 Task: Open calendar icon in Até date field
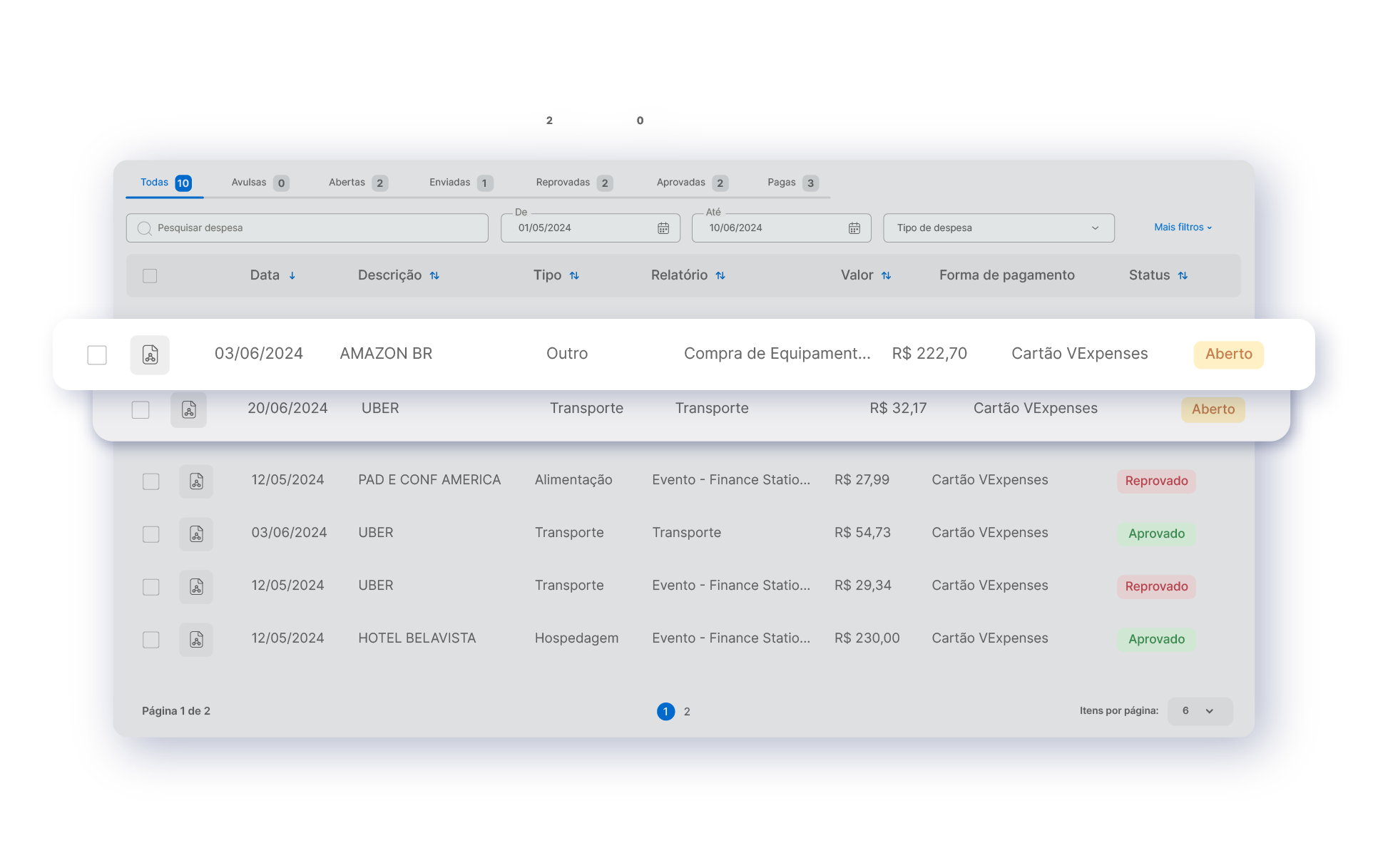pyautogui.click(x=854, y=228)
